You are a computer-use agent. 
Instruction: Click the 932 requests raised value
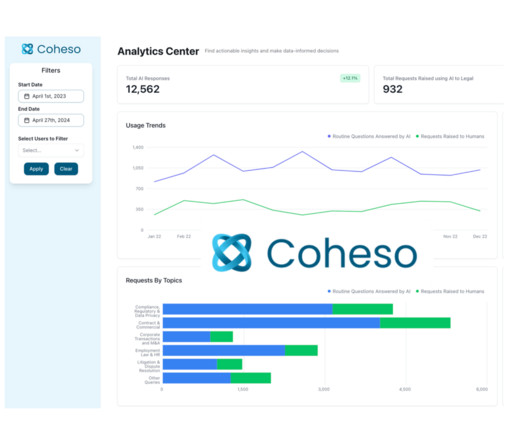click(392, 89)
